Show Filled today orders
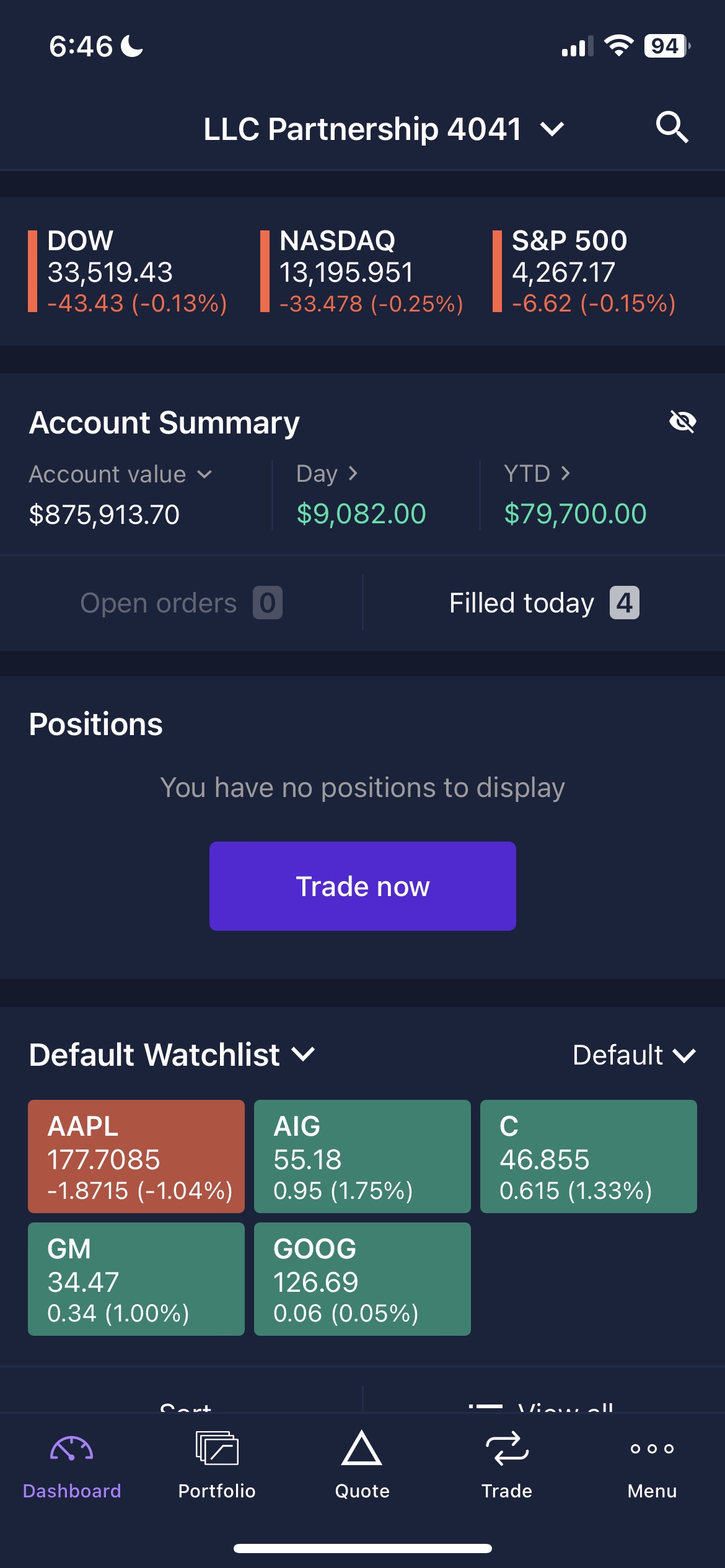Image resolution: width=725 pixels, height=1568 pixels. [x=544, y=603]
